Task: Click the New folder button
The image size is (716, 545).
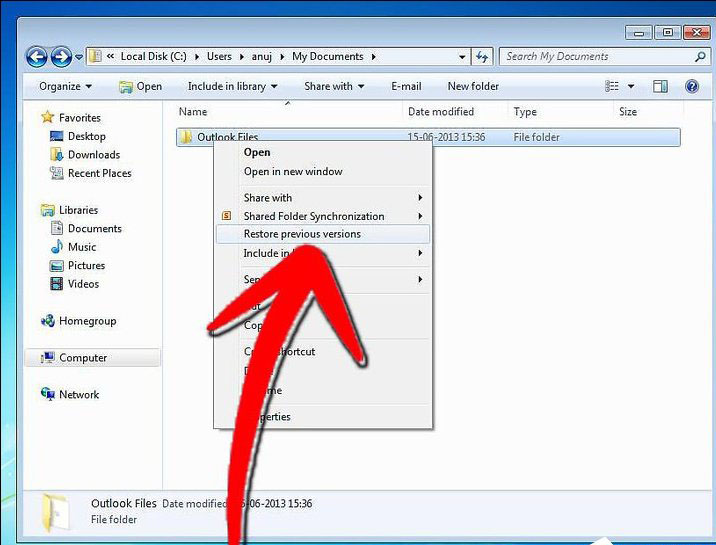Action: (473, 86)
